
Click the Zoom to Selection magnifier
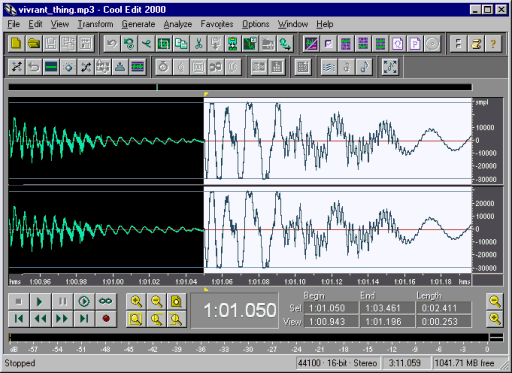click(x=136, y=319)
